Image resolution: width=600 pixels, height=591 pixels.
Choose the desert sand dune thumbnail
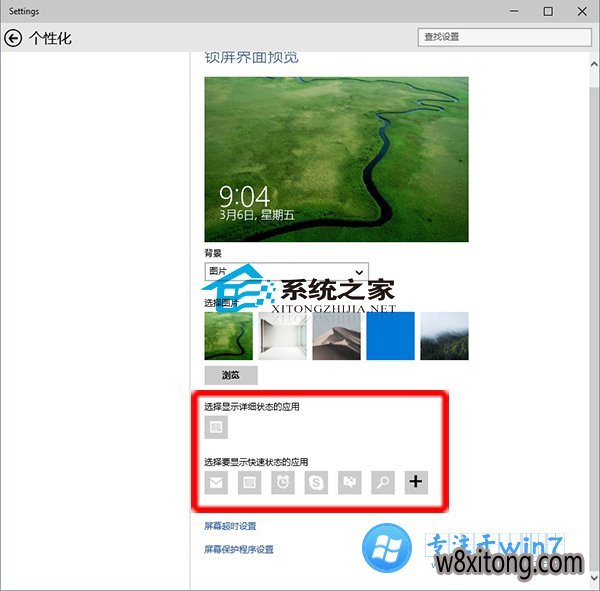(x=336, y=336)
